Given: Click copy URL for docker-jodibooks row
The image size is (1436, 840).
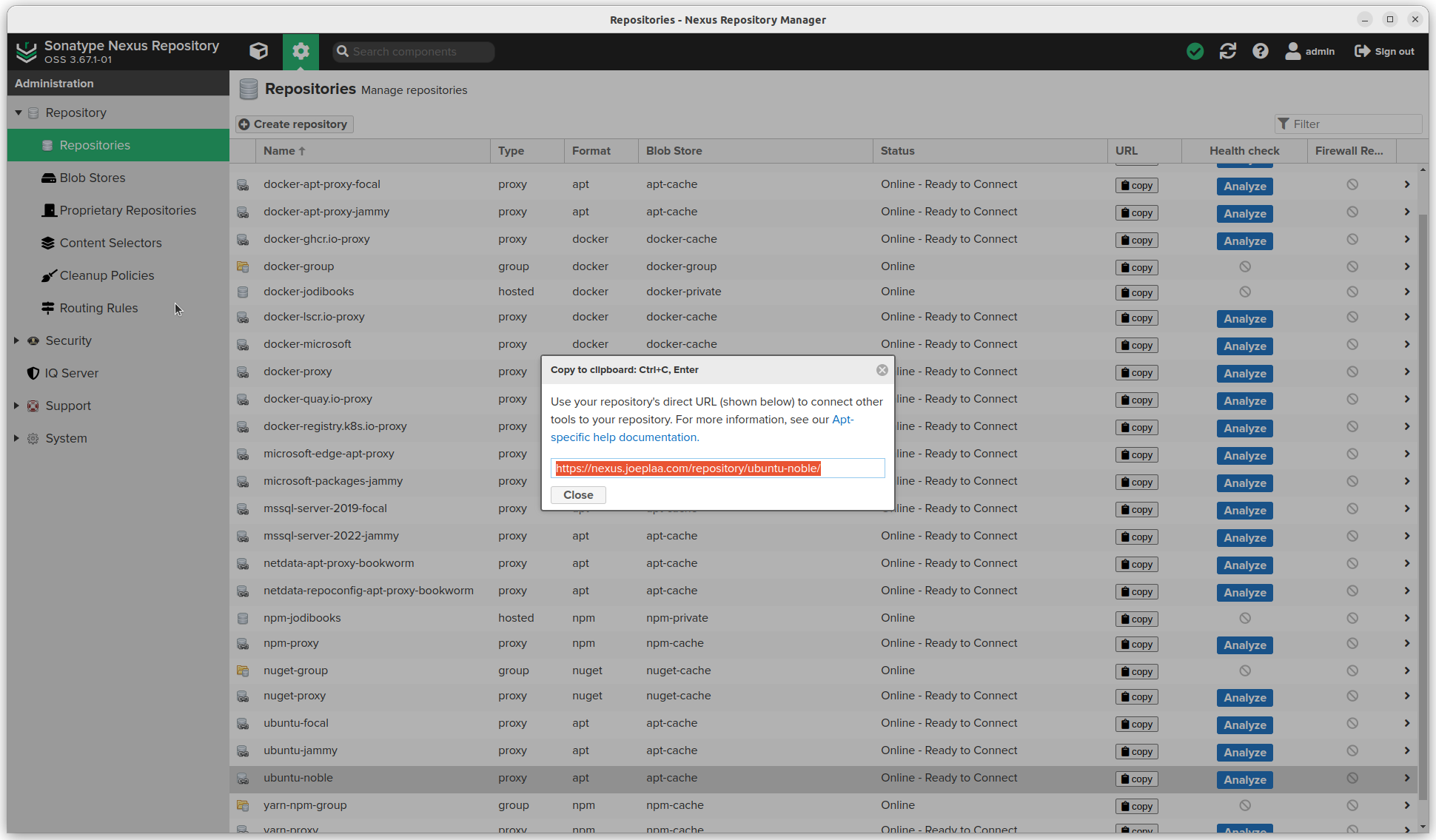Looking at the screenshot, I should point(1137,293).
